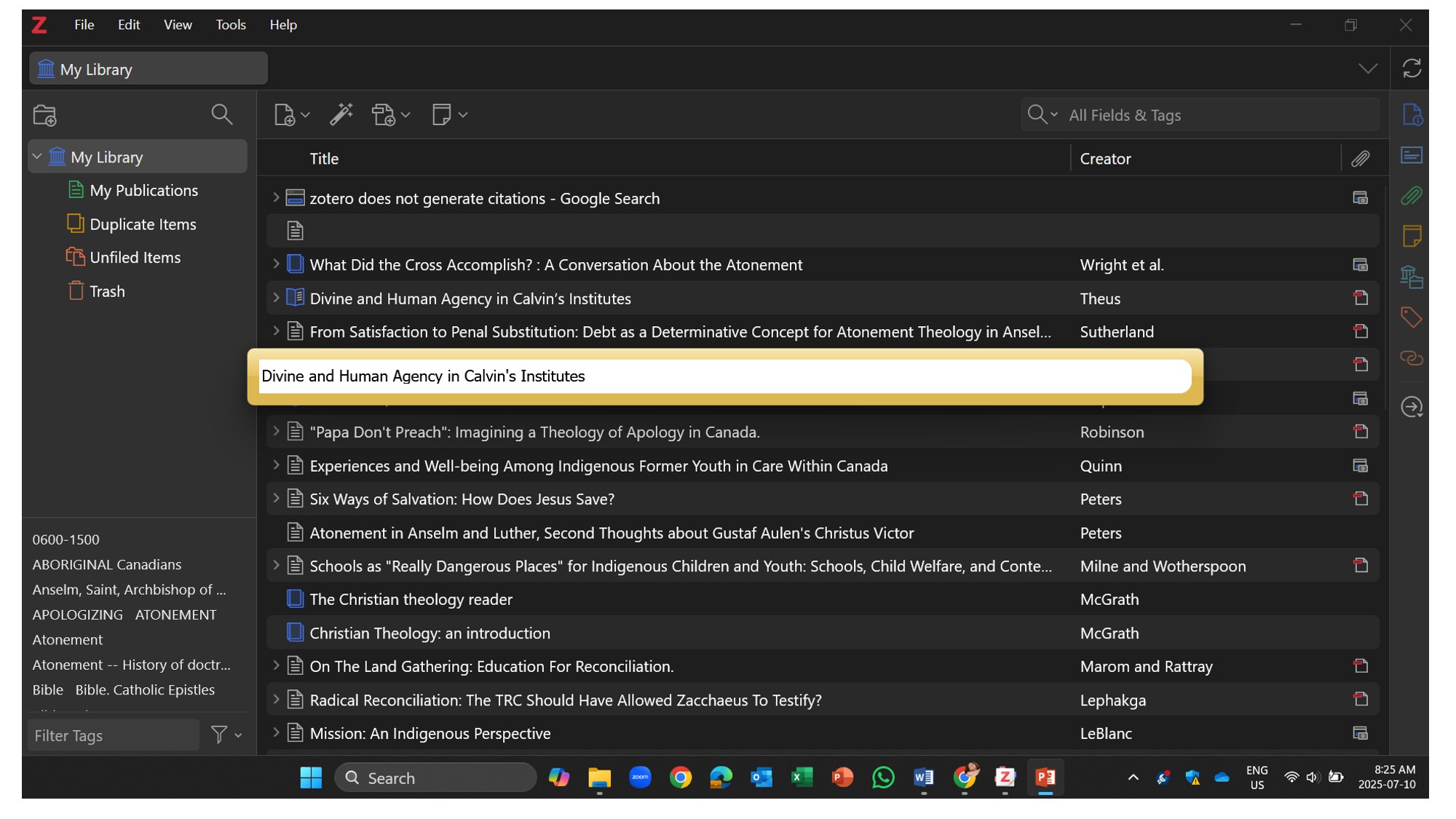Toggle the ATONEMENT tag filter
The height and width of the screenshot is (819, 1456).
point(175,614)
